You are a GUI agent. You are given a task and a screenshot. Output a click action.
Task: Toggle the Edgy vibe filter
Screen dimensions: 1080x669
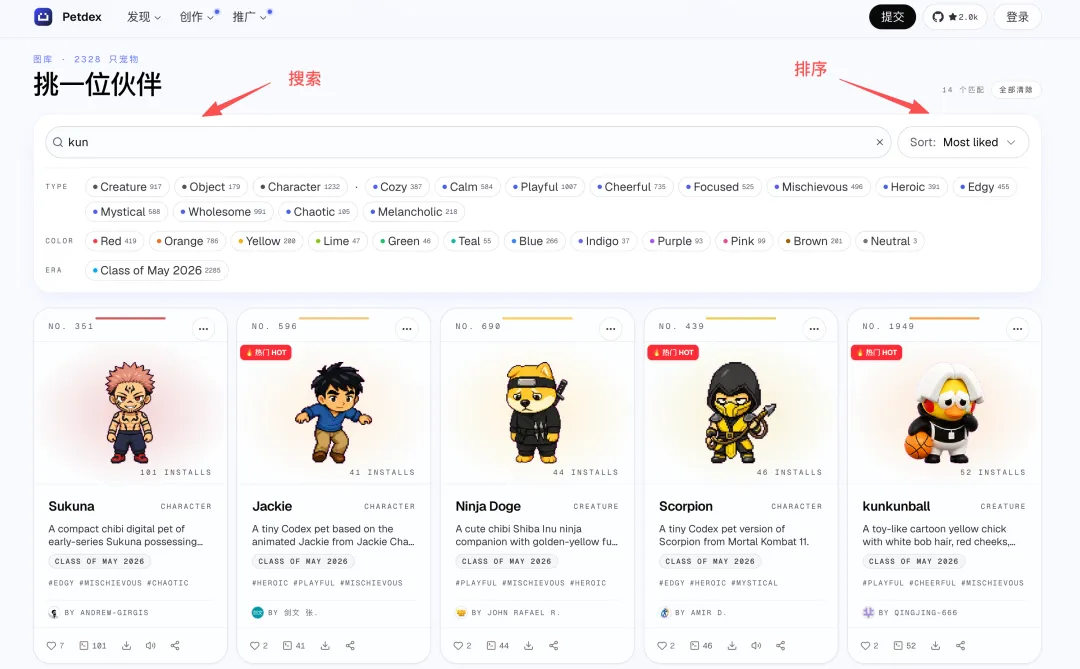click(985, 187)
